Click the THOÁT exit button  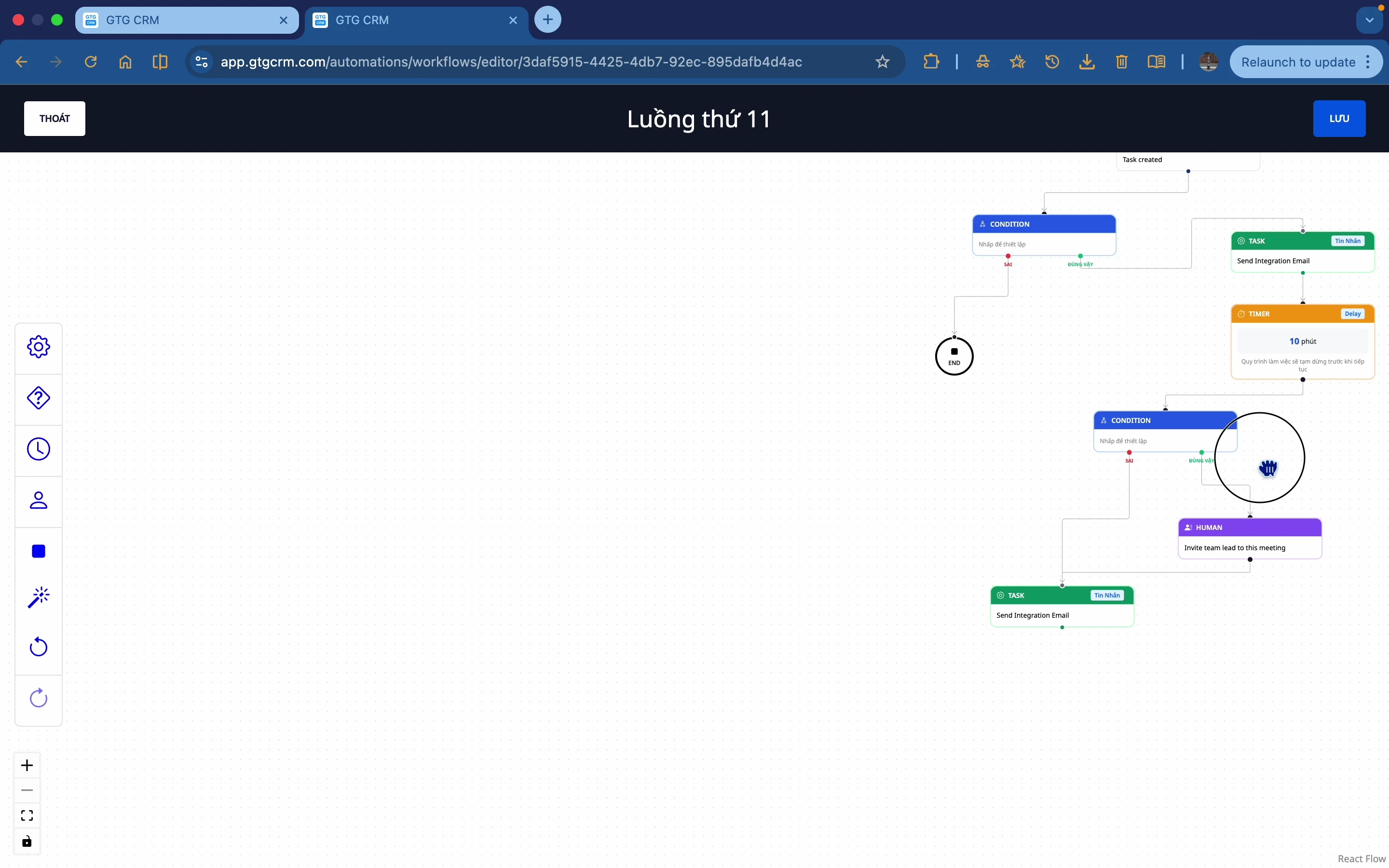click(x=54, y=118)
